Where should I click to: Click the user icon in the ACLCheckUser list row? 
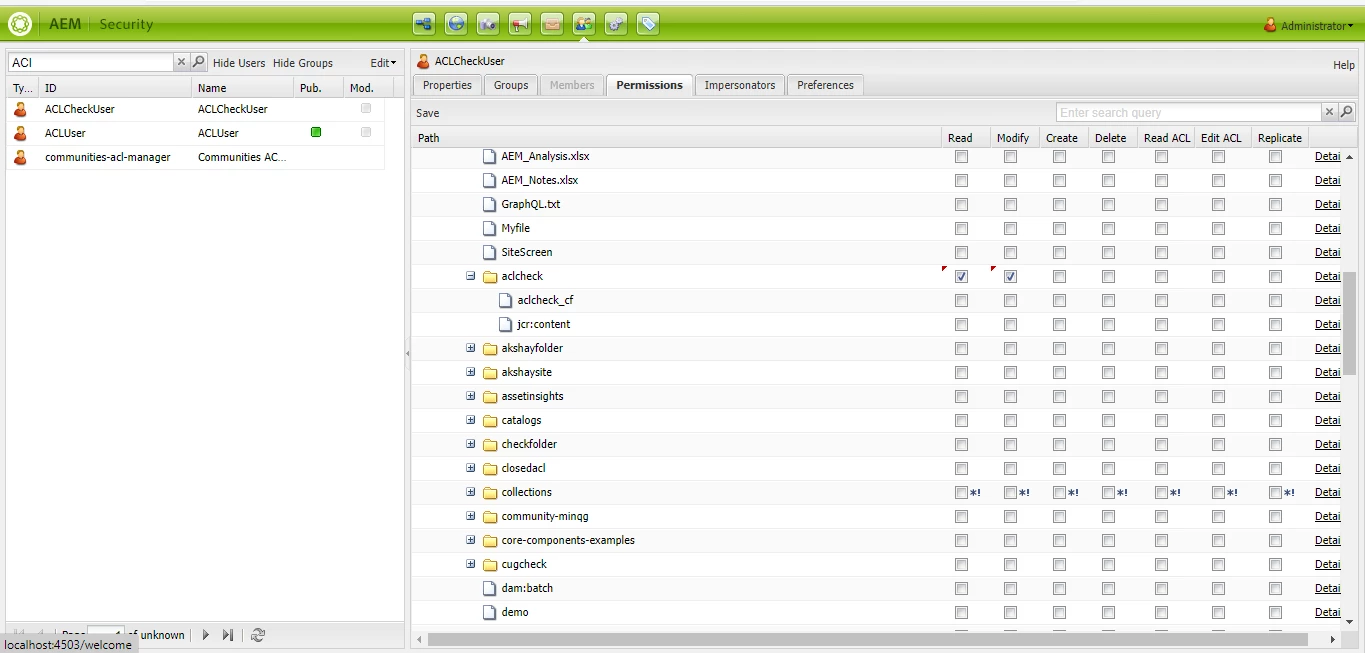tap(20, 109)
